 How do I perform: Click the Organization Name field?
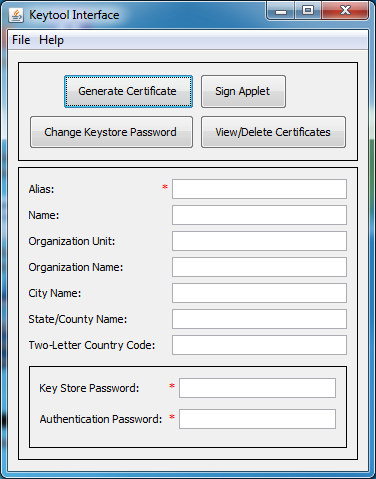tap(259, 267)
